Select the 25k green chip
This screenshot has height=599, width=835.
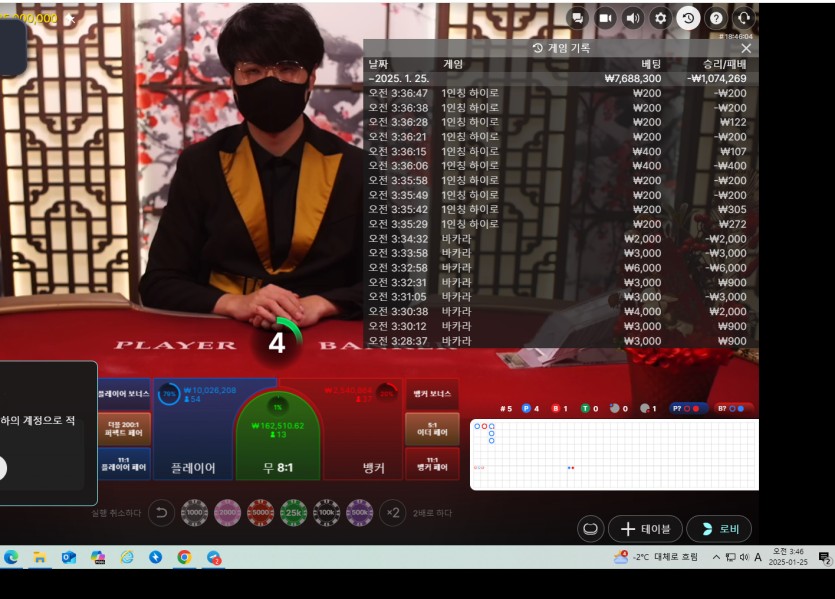[x=293, y=513]
